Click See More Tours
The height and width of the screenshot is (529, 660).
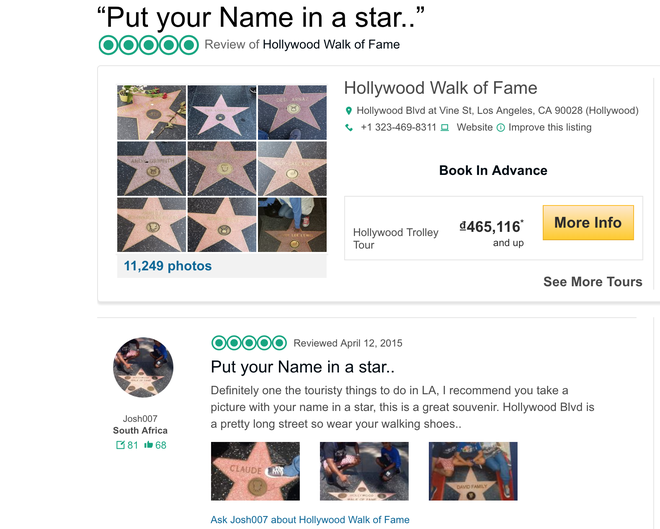592,282
